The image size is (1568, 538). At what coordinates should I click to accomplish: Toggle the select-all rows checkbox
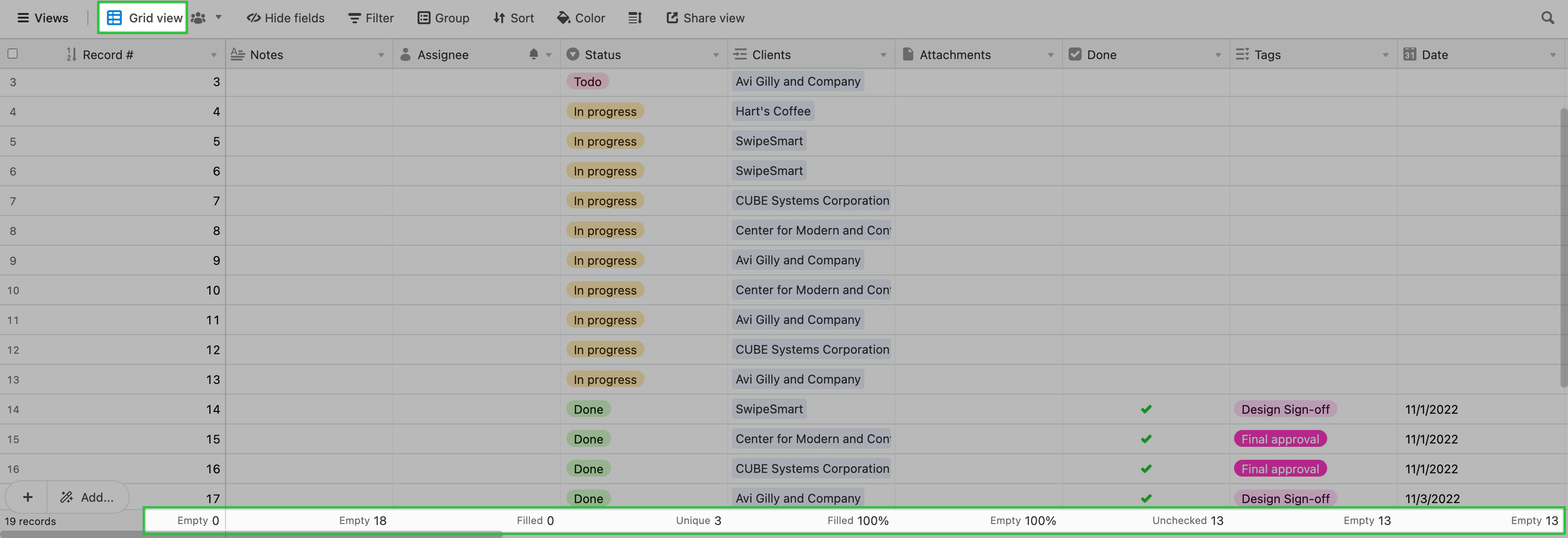point(12,54)
